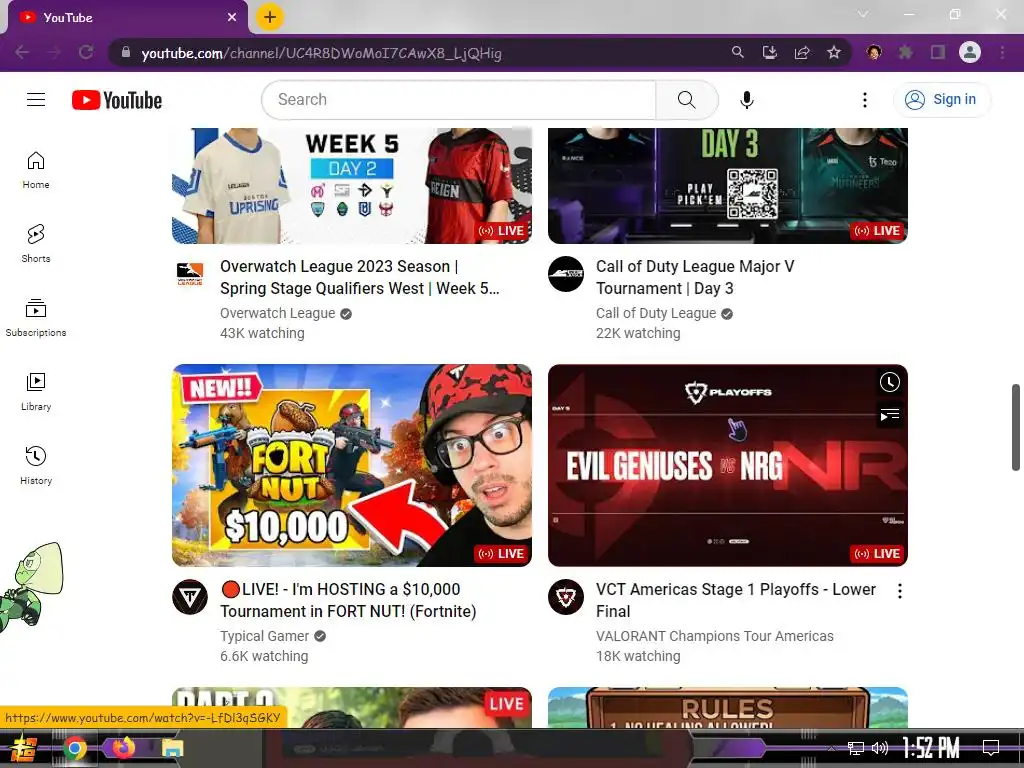Visit VALORANT Champions Tour Americas channel
Image resolution: width=1024 pixels, height=768 pixels.
[x=714, y=636]
